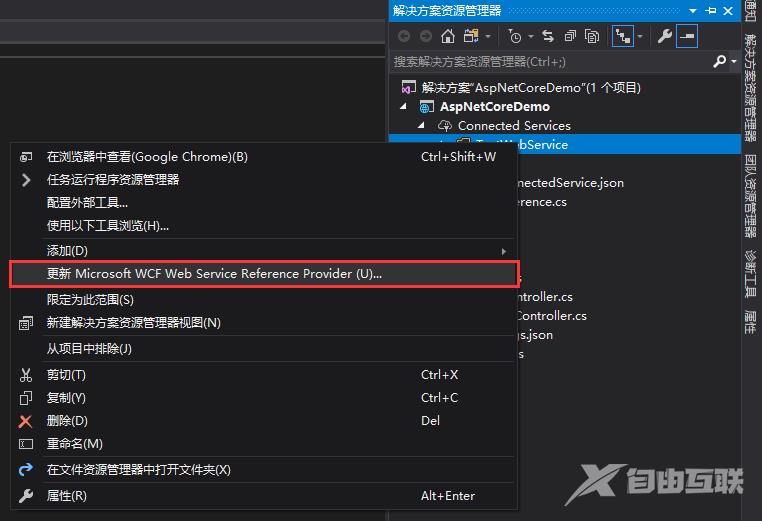Click the New Solution Explorer View icon
This screenshot has width=762, height=521.
coord(26,323)
